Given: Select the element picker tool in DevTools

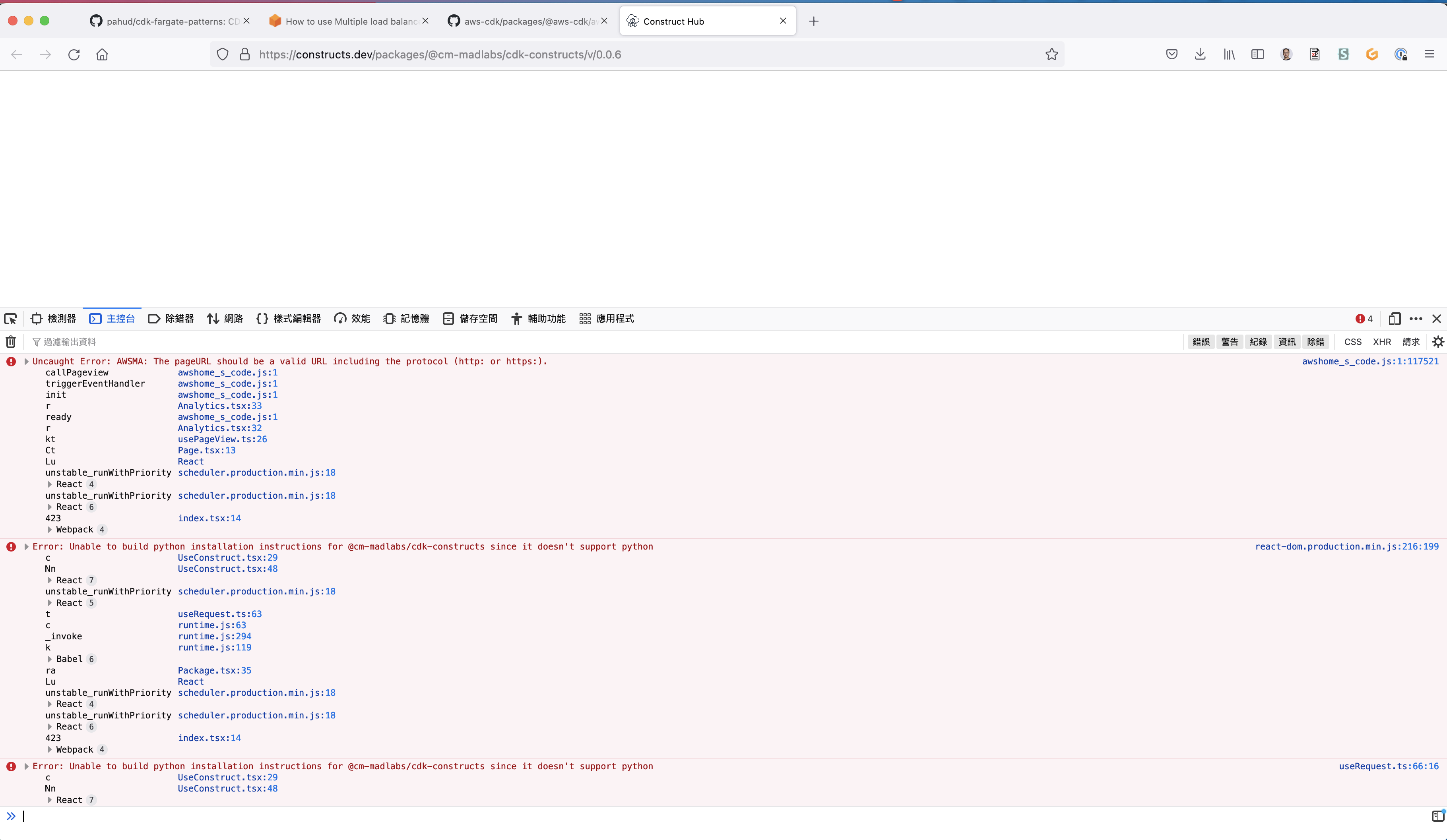Looking at the screenshot, I should point(10,318).
